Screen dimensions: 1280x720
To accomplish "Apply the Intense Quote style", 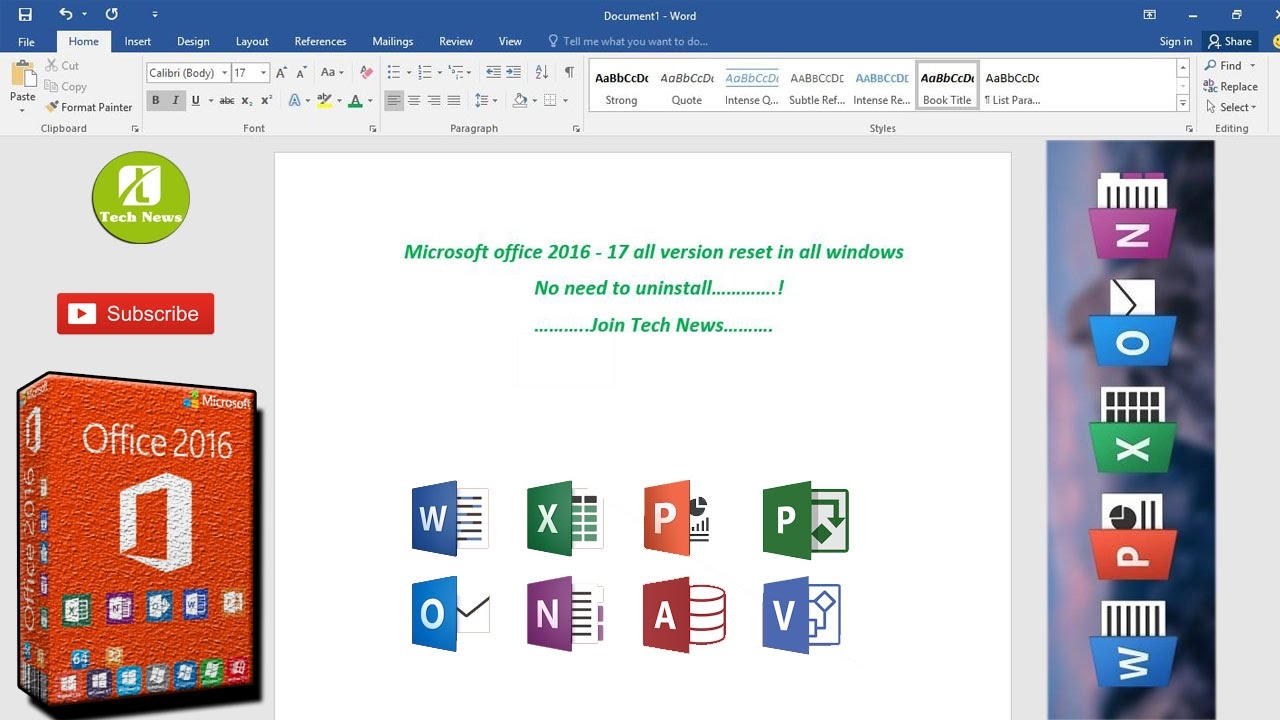I will (752, 87).
